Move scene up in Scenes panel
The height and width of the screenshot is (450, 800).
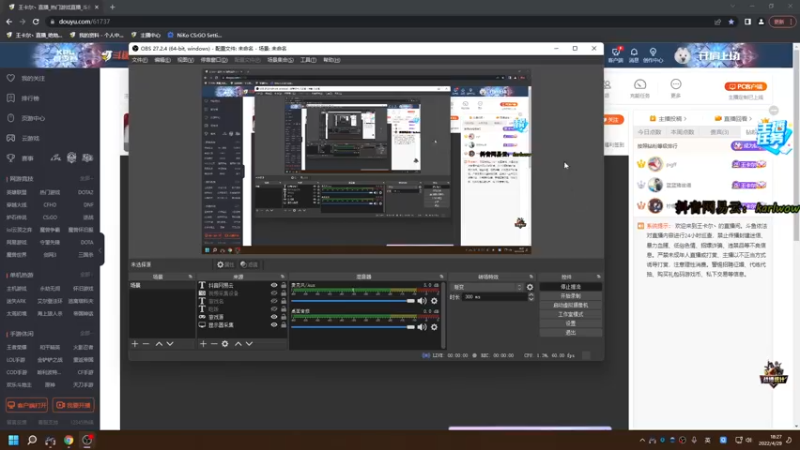tap(159, 344)
